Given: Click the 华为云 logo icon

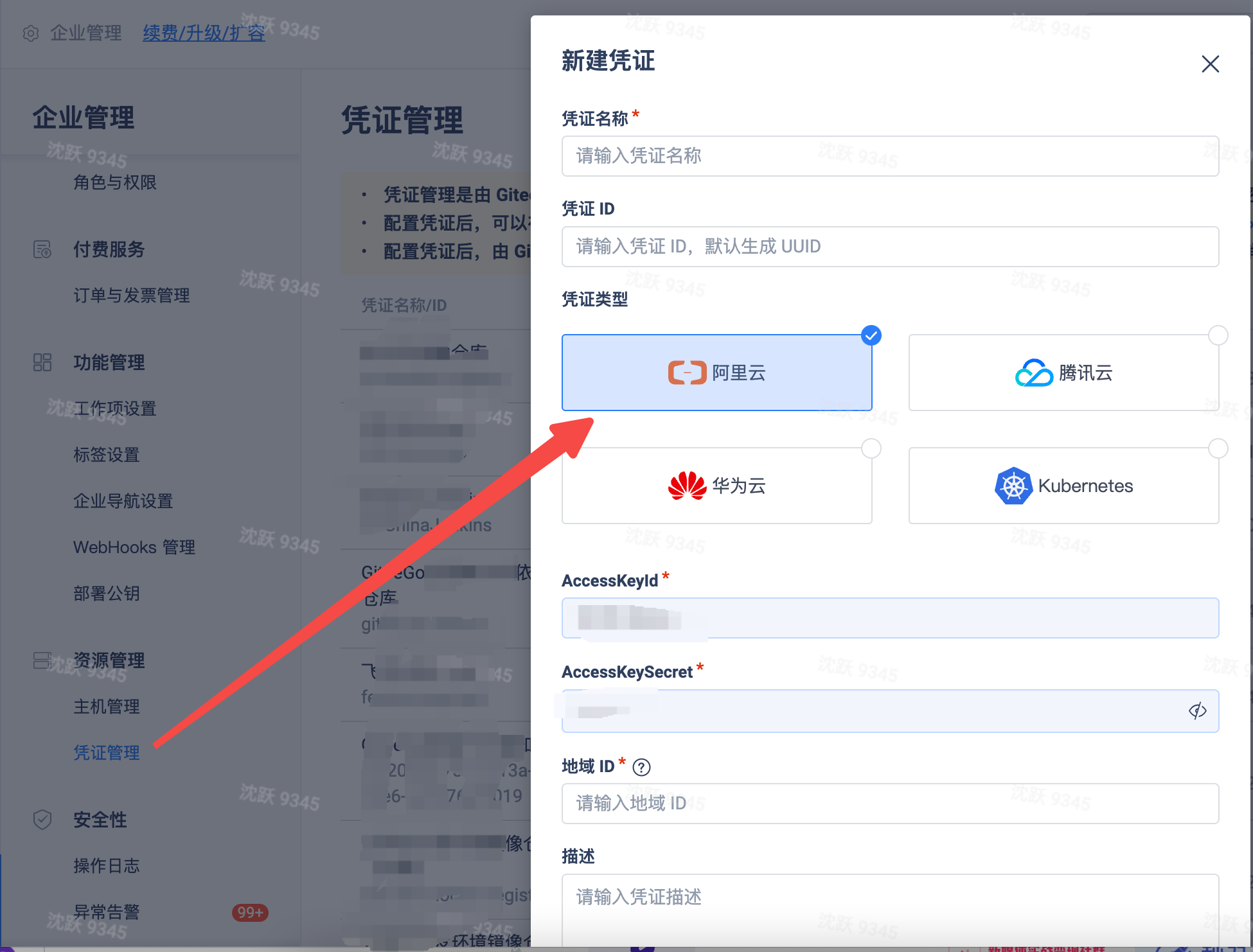Looking at the screenshot, I should [x=687, y=486].
